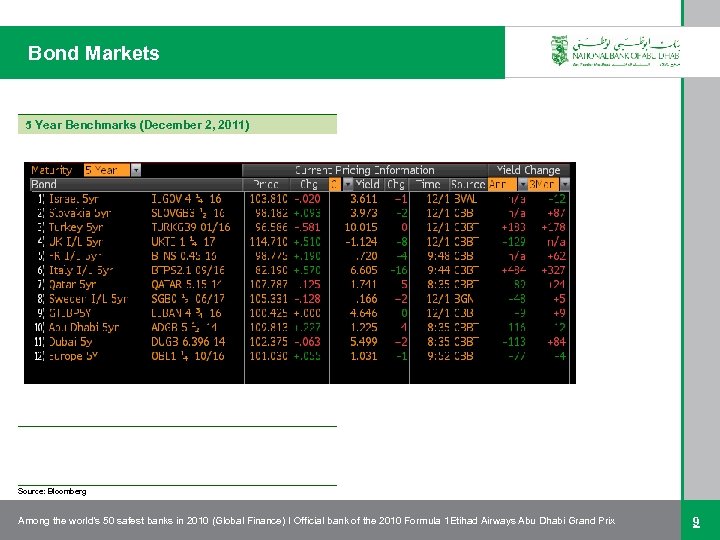Click ticker QATAR 5.15 14
720x540 pixels.
pyautogui.click(x=187, y=284)
